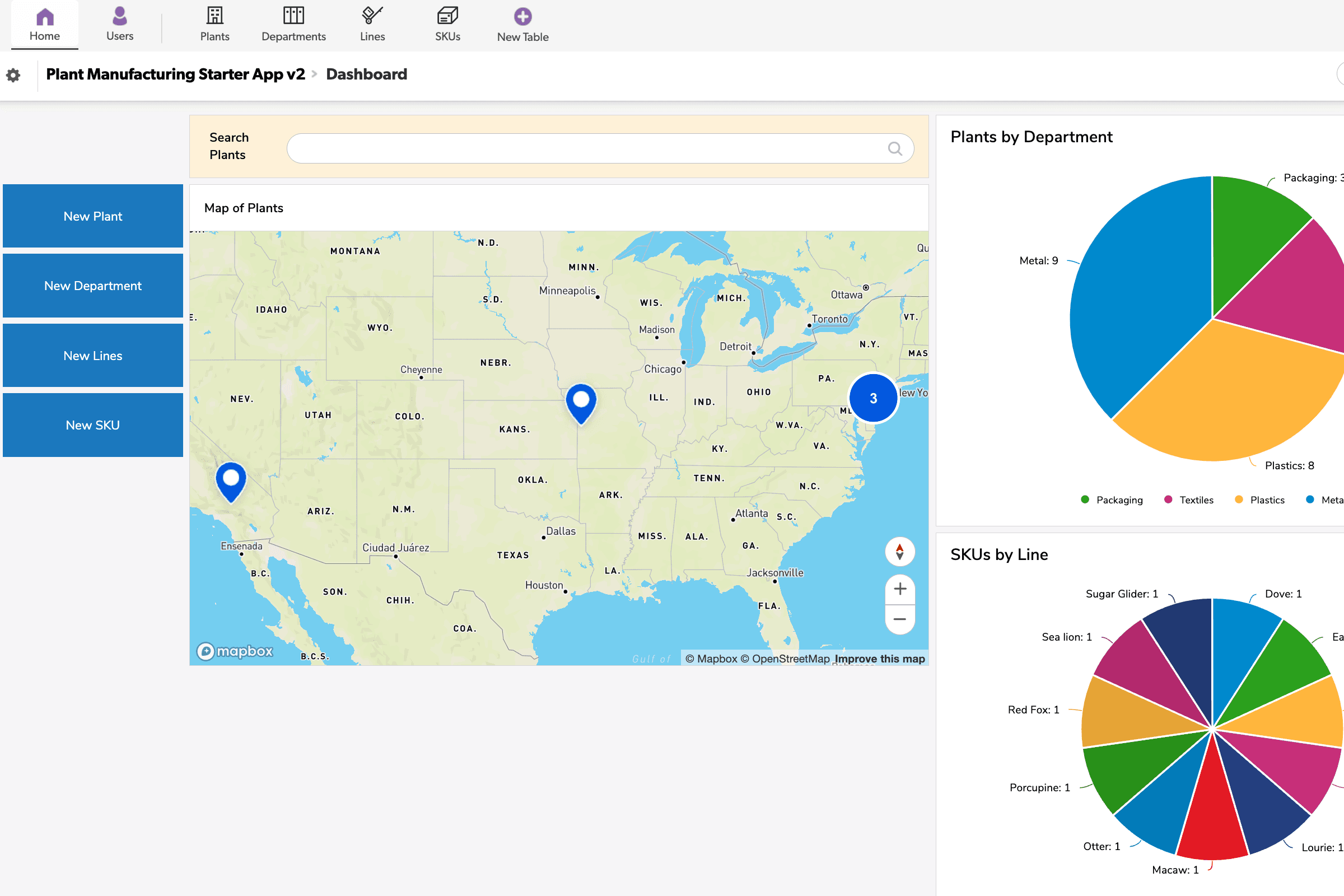Click the New Plant button
This screenshot has width=1344, height=896.
pos(92,216)
